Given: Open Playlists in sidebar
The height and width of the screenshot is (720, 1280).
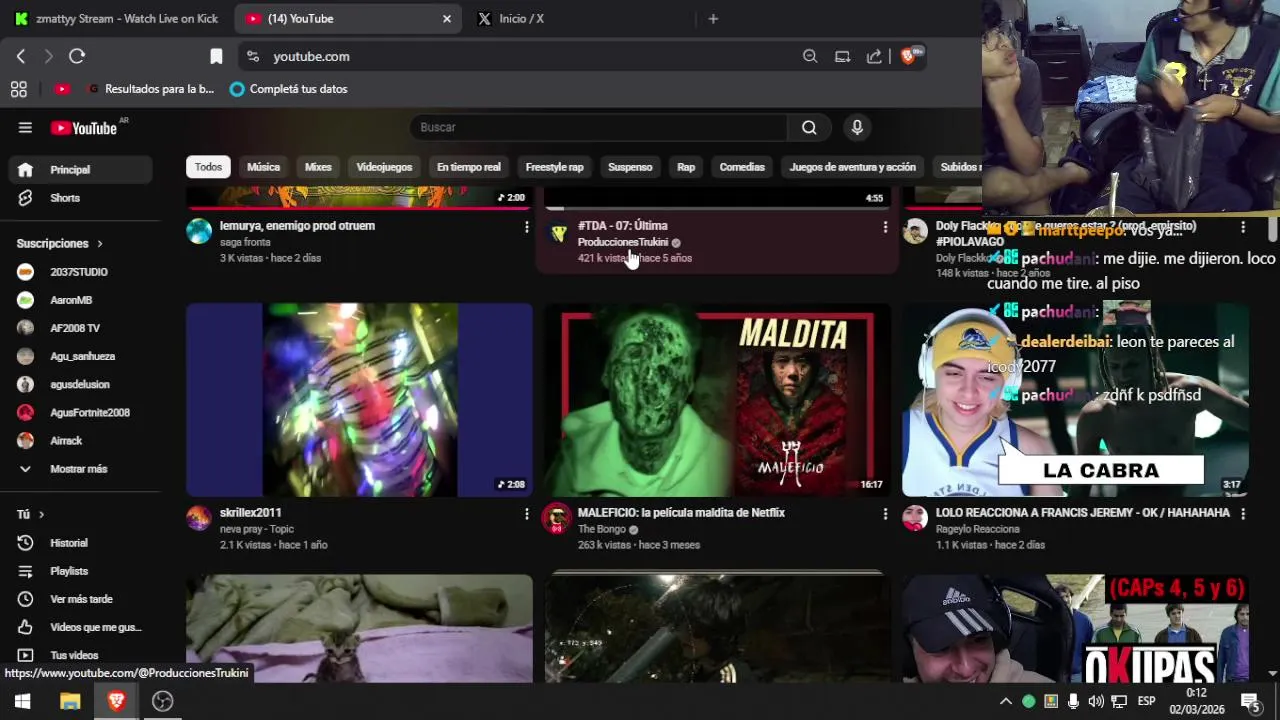Looking at the screenshot, I should [x=80, y=571].
